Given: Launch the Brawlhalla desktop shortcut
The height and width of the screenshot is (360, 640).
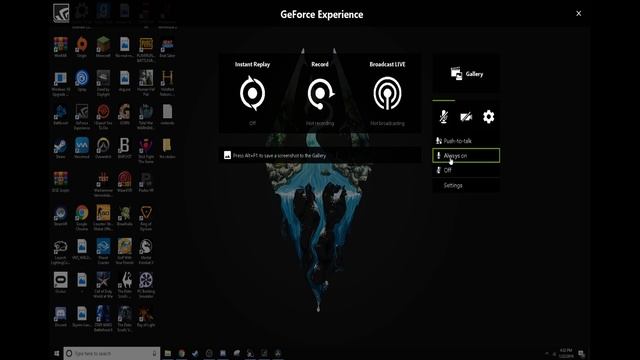Looking at the screenshot, I should (124, 216).
